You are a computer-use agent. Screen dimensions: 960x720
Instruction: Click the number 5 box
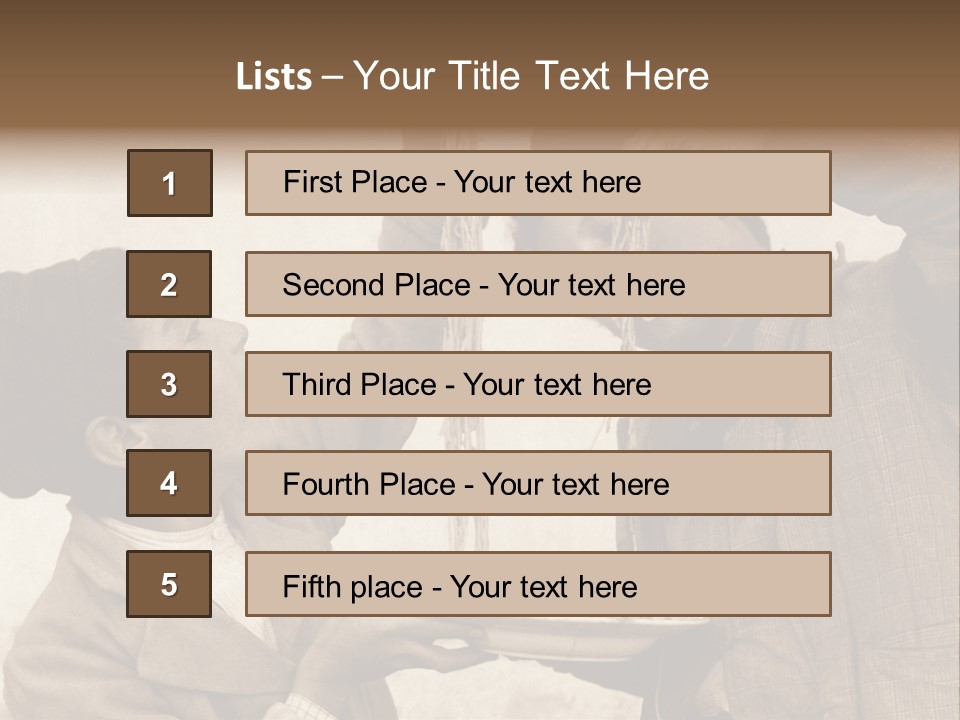tap(169, 583)
